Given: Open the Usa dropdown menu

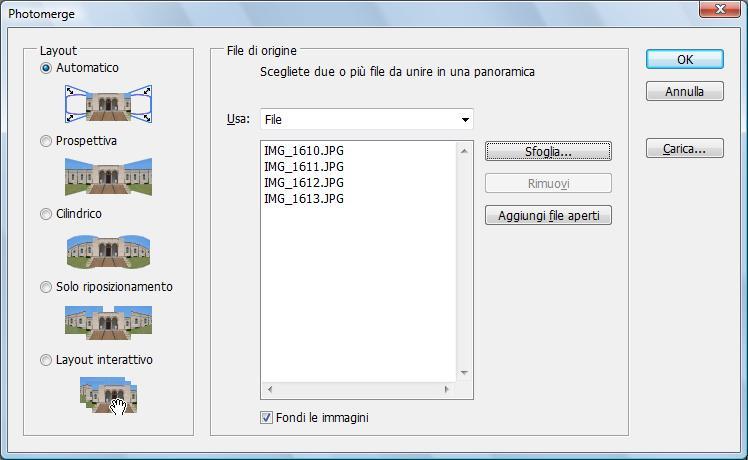Looking at the screenshot, I should coord(366,119).
